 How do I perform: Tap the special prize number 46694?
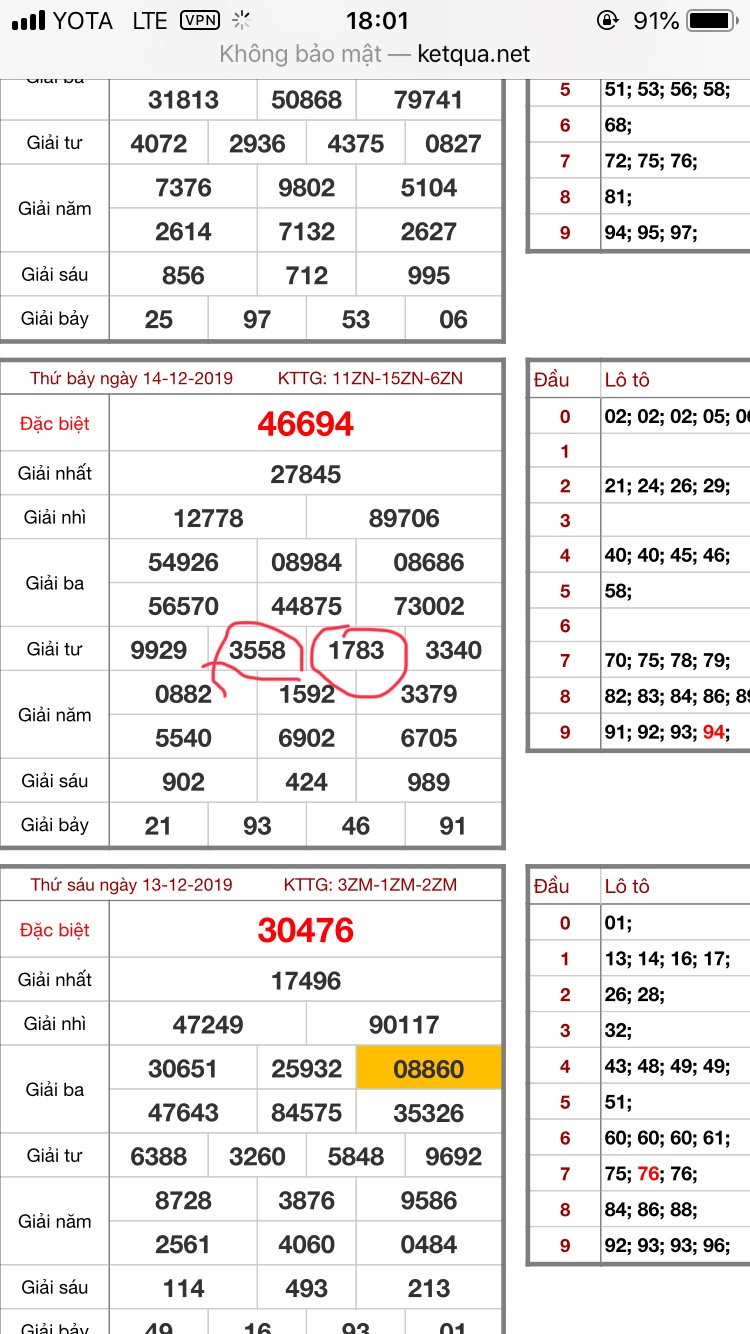[x=306, y=424]
